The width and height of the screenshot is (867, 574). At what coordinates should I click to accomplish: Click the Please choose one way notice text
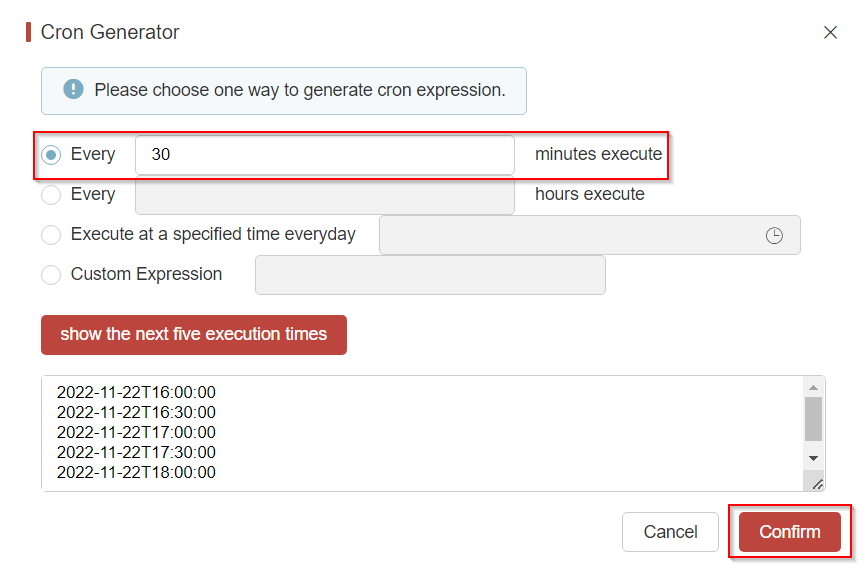[300, 90]
